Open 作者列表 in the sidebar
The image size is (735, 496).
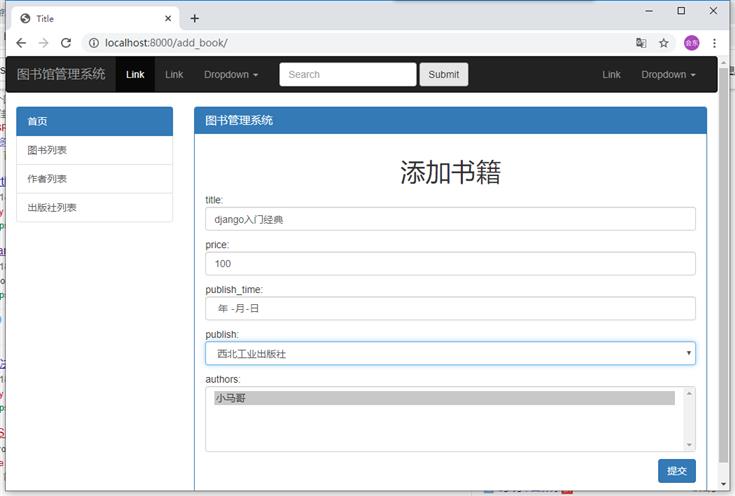[95, 179]
